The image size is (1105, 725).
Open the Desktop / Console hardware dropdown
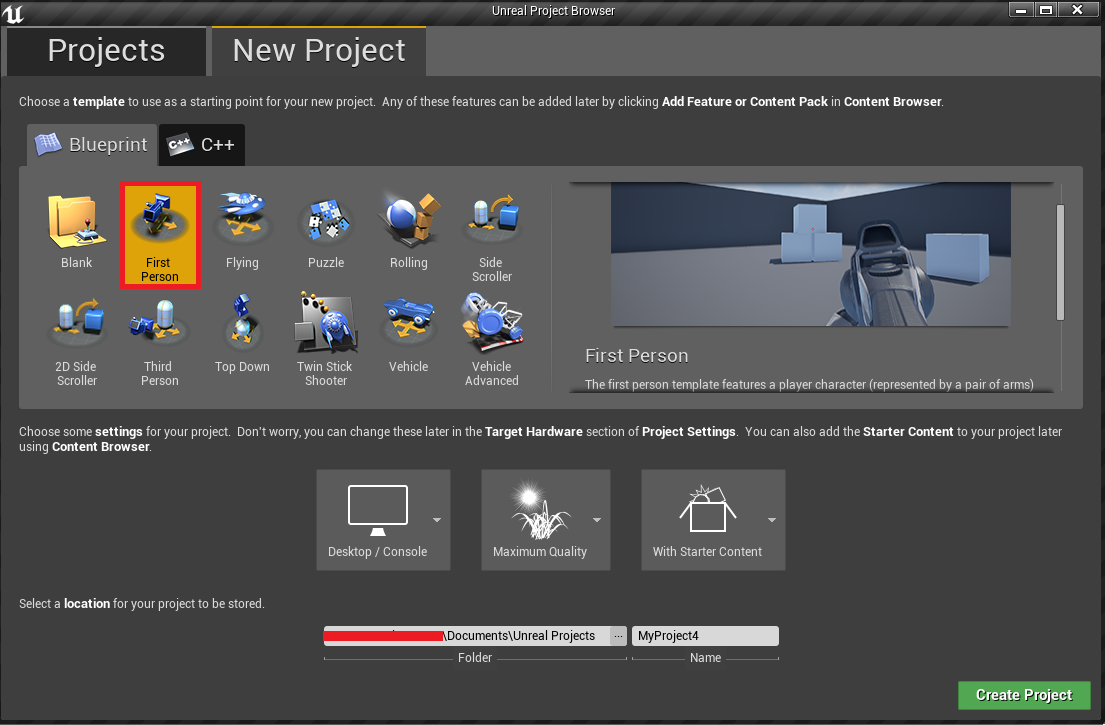(383, 520)
